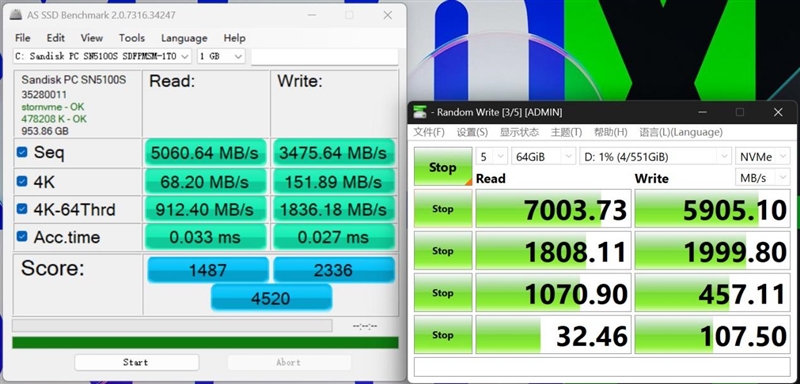Screen dimensions: 800x384
Task: Open the 语言(L)(Language) menu
Action: pyautogui.click(x=681, y=133)
